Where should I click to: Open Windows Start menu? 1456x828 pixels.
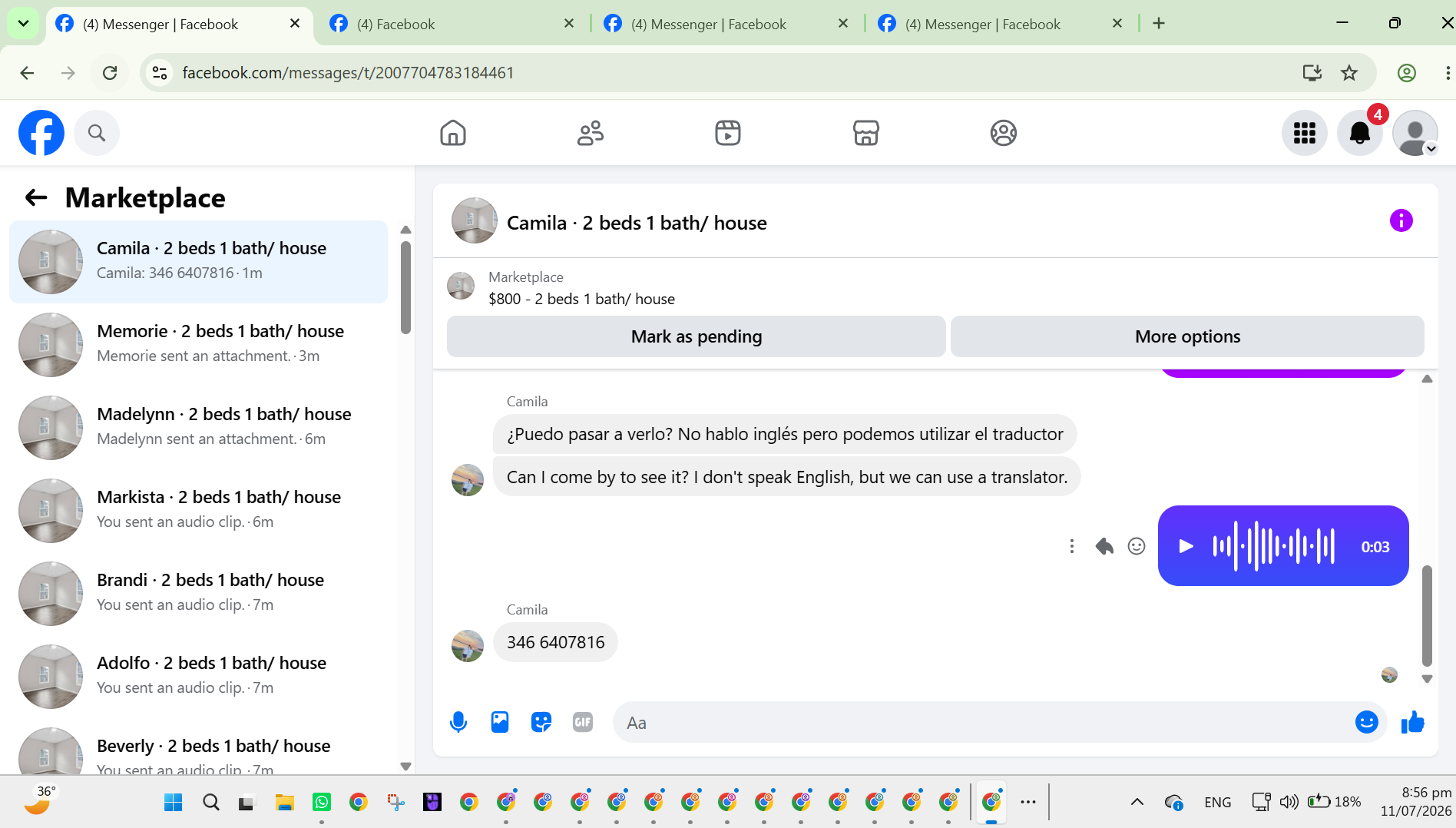click(174, 803)
